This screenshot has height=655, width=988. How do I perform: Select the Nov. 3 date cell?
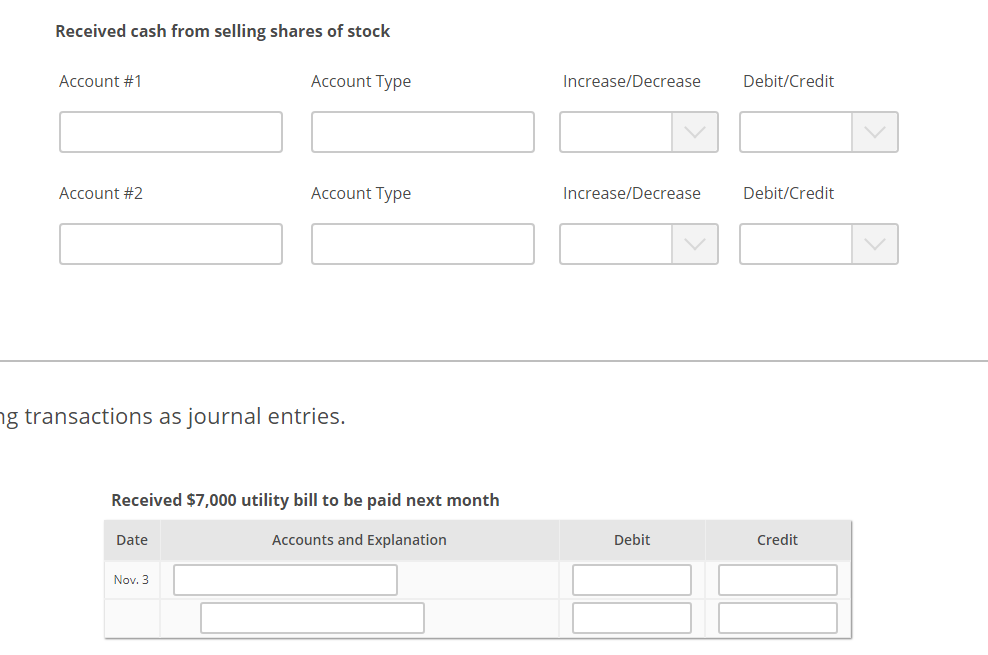pos(132,579)
